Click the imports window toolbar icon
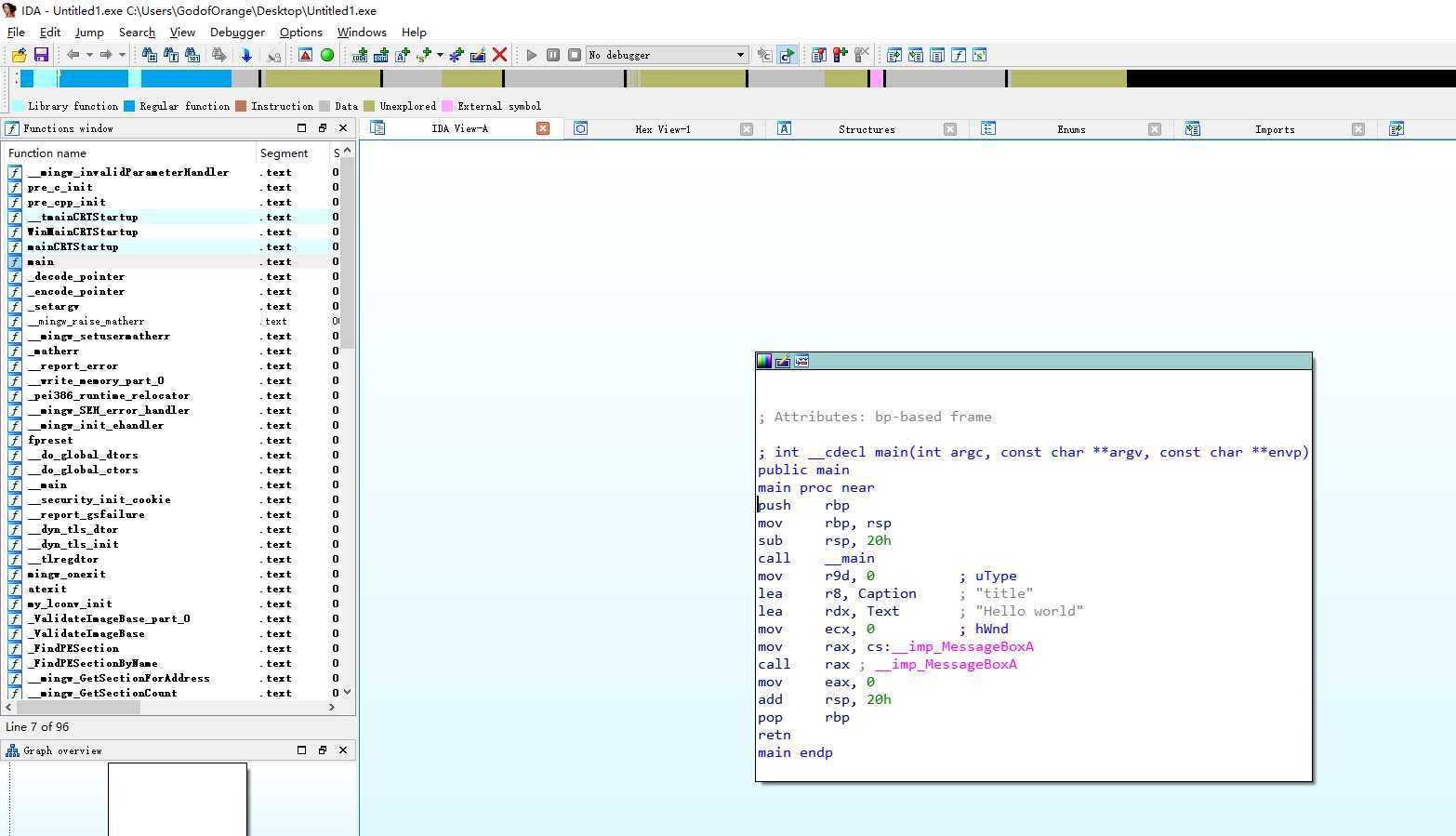This screenshot has width=1456, height=836. coord(916,55)
